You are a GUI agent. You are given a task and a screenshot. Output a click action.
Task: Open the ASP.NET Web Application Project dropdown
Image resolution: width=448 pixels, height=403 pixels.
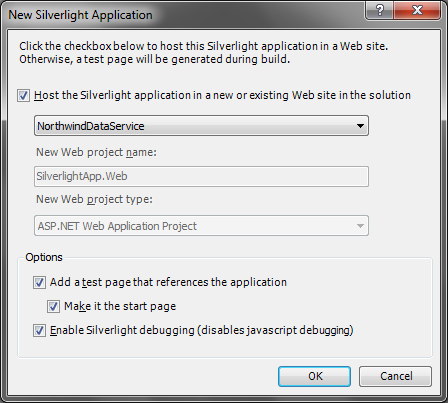201,226
